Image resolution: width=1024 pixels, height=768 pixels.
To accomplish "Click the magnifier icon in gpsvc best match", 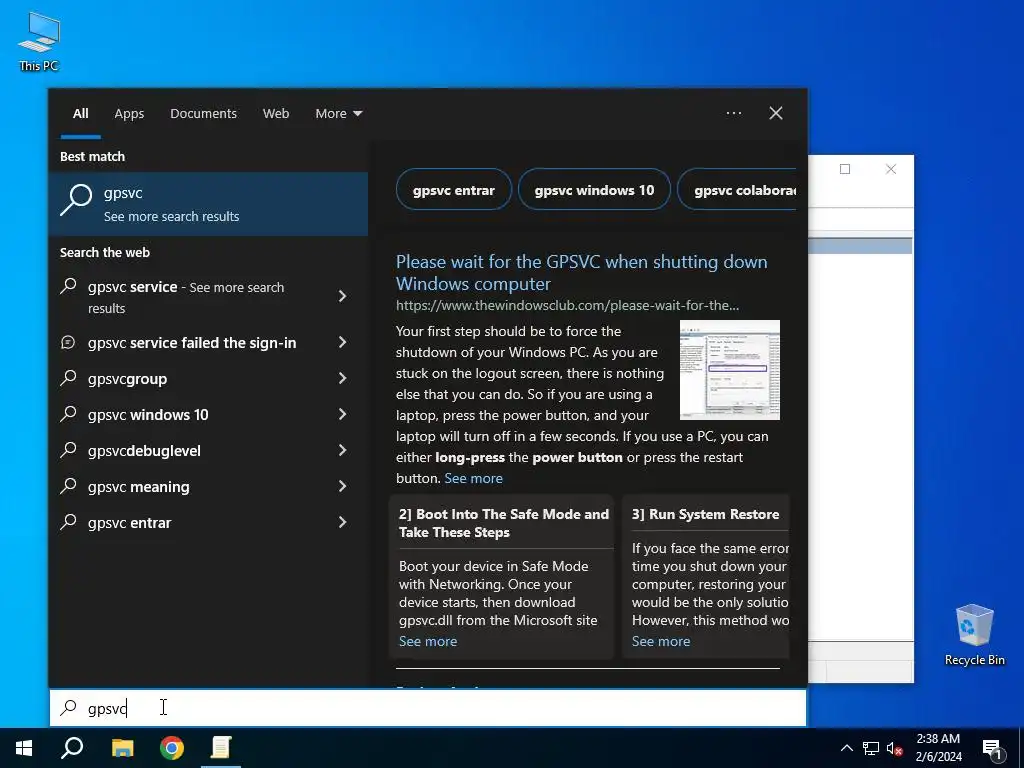I will (x=76, y=200).
